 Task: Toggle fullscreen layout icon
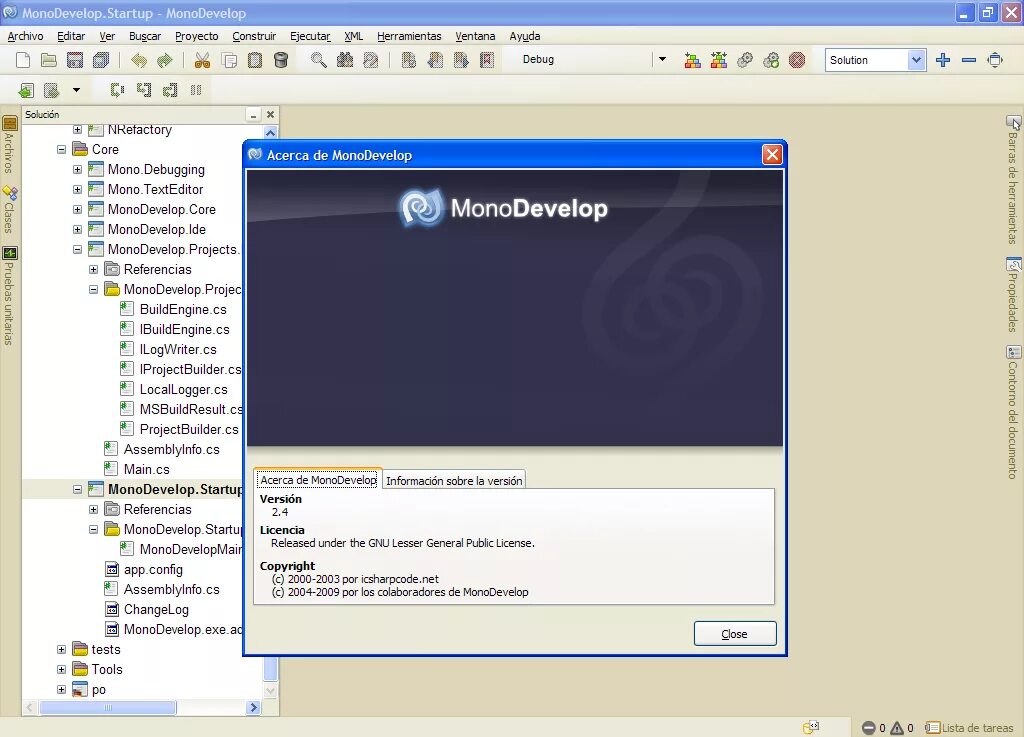pyautogui.click(x=995, y=60)
